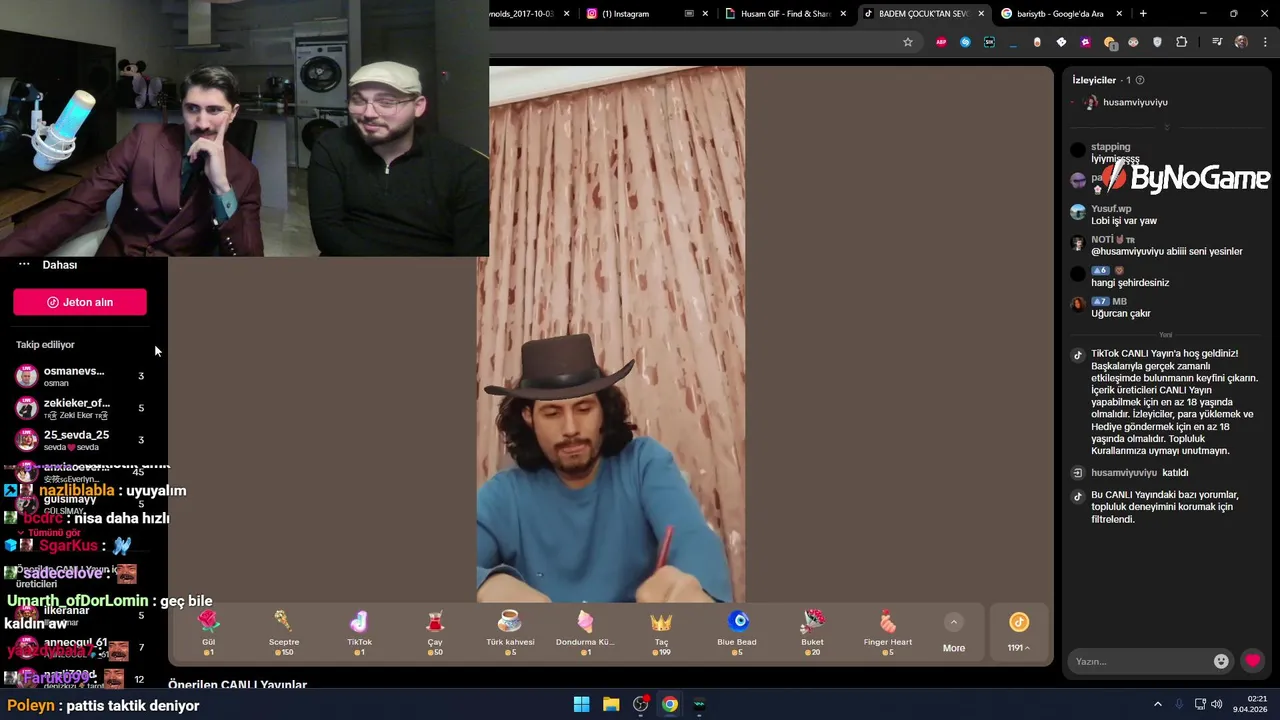This screenshot has width=1280, height=720.
Task: Expand More gifts panel
Action: pos(954,633)
